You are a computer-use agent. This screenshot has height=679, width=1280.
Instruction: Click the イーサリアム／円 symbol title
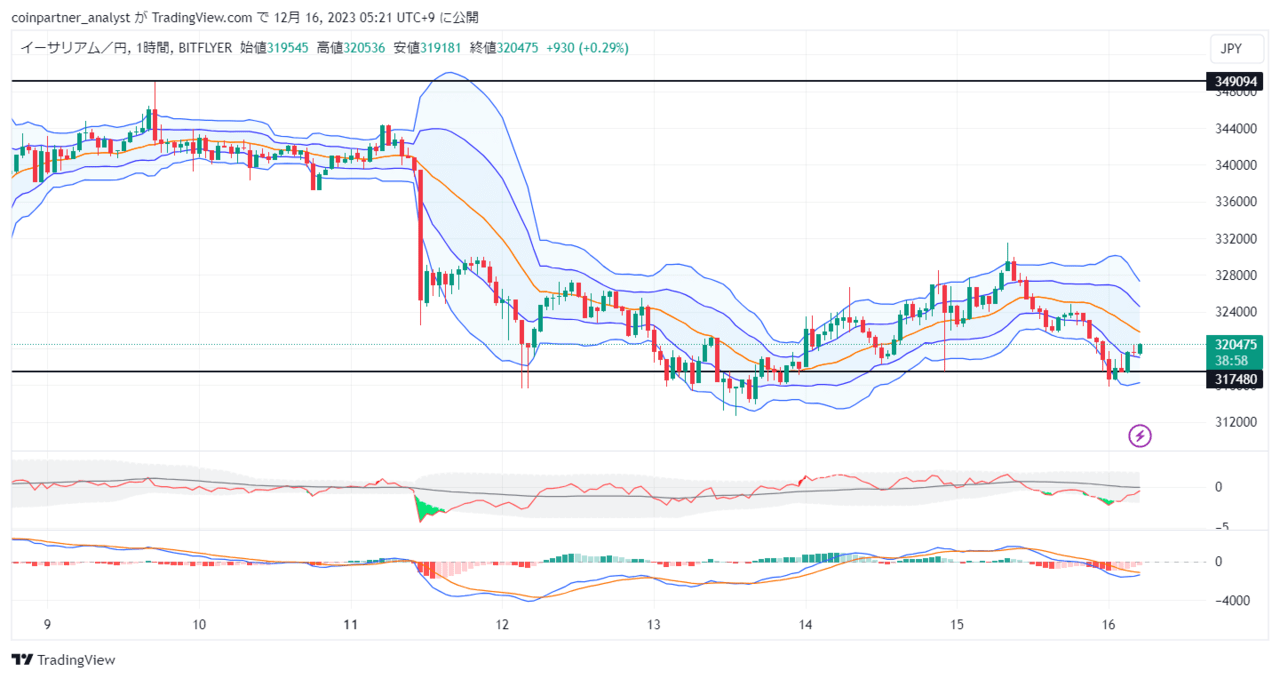60,47
